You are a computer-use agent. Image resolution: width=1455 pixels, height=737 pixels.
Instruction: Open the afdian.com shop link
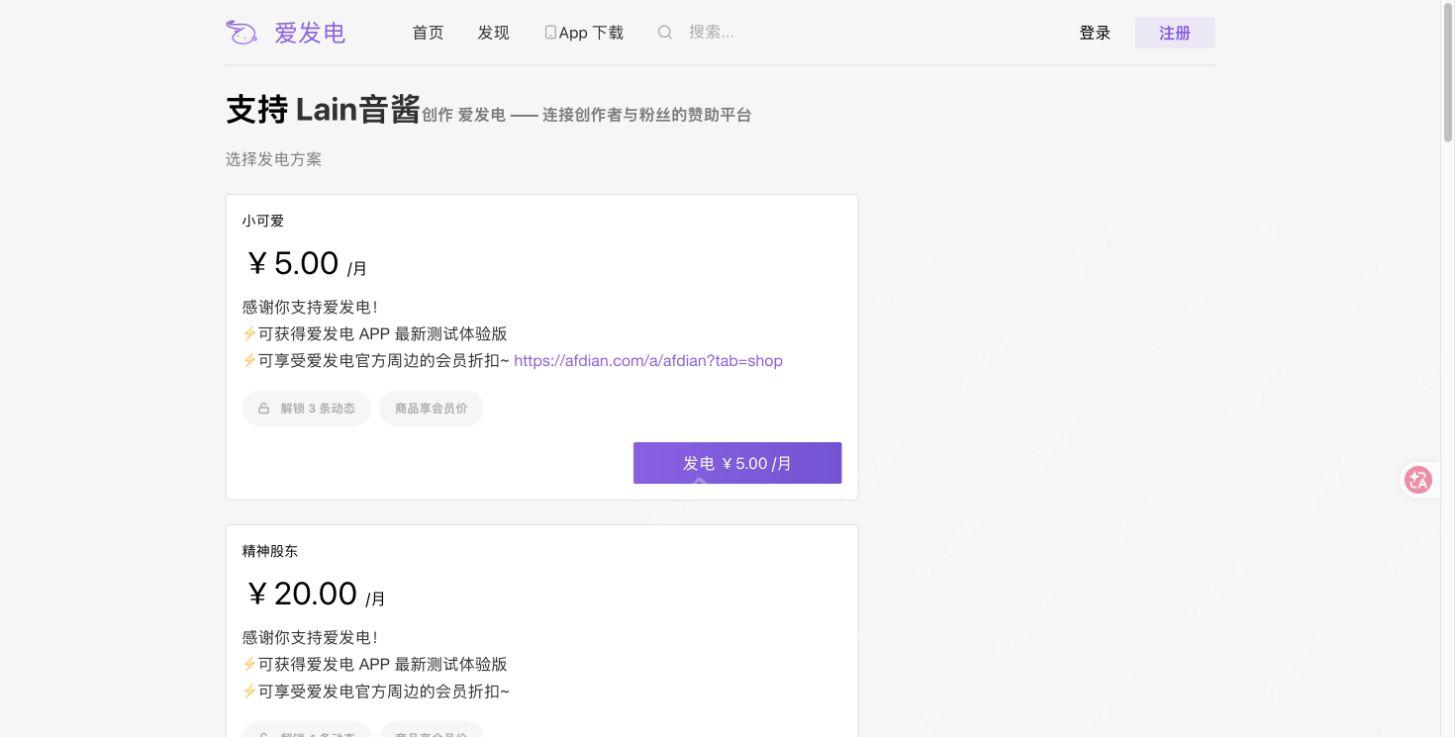pos(648,360)
